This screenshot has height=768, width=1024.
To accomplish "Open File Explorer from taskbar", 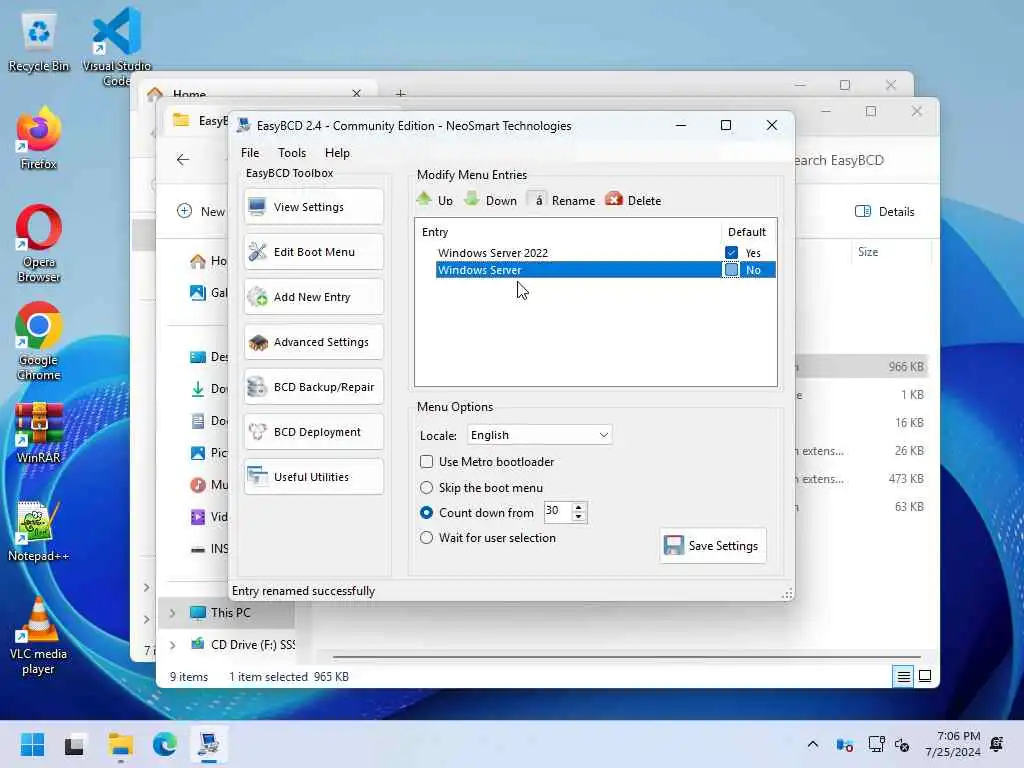I will coord(121,744).
